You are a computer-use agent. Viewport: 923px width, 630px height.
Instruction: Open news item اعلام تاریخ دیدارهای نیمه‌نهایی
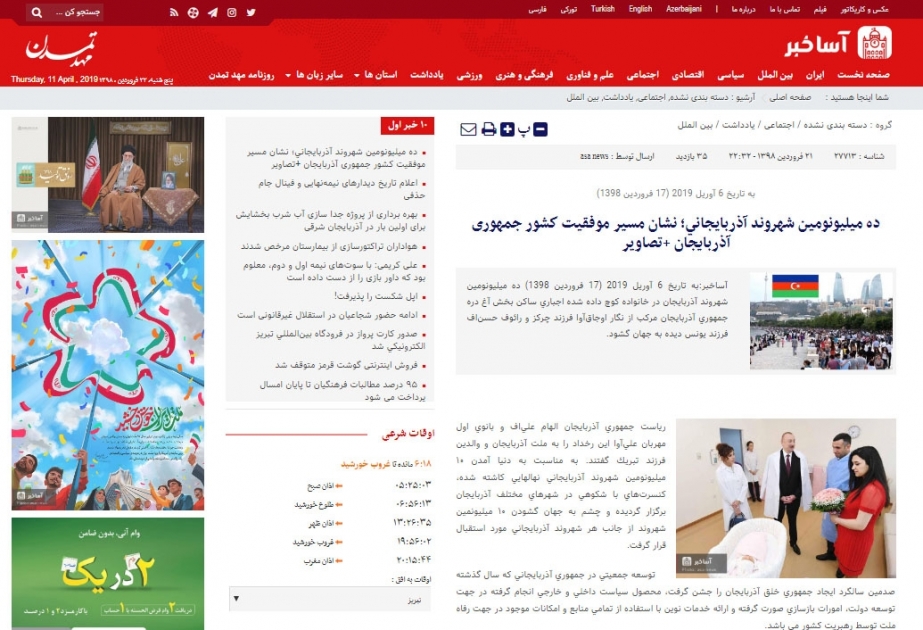[x=341, y=189]
